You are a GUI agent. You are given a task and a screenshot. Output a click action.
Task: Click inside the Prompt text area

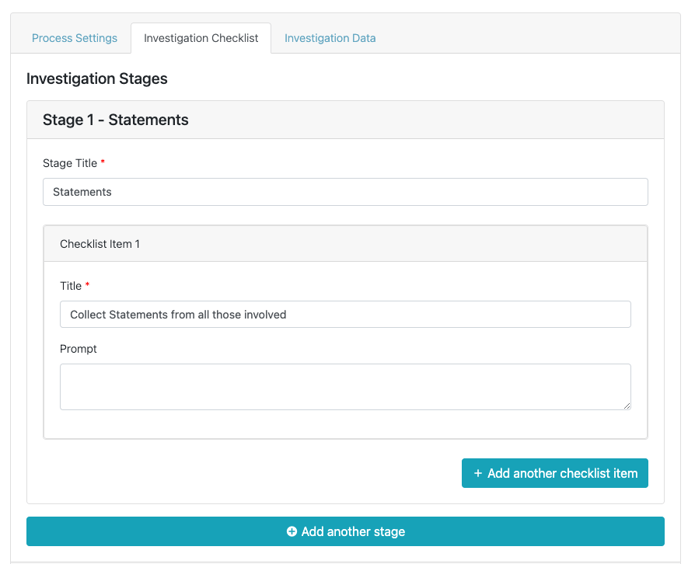click(x=345, y=387)
